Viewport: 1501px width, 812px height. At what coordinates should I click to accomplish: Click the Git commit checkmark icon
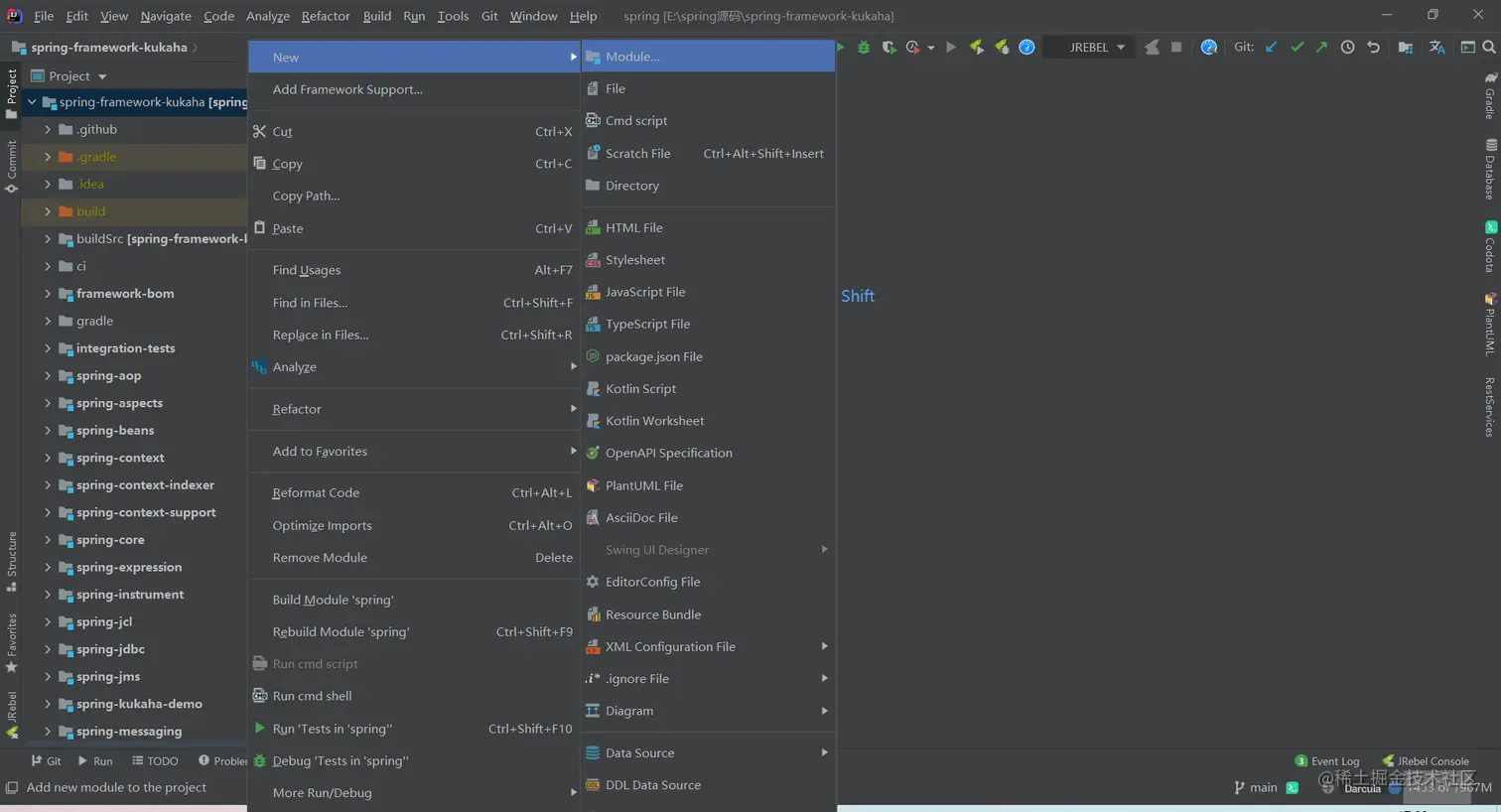click(1296, 48)
